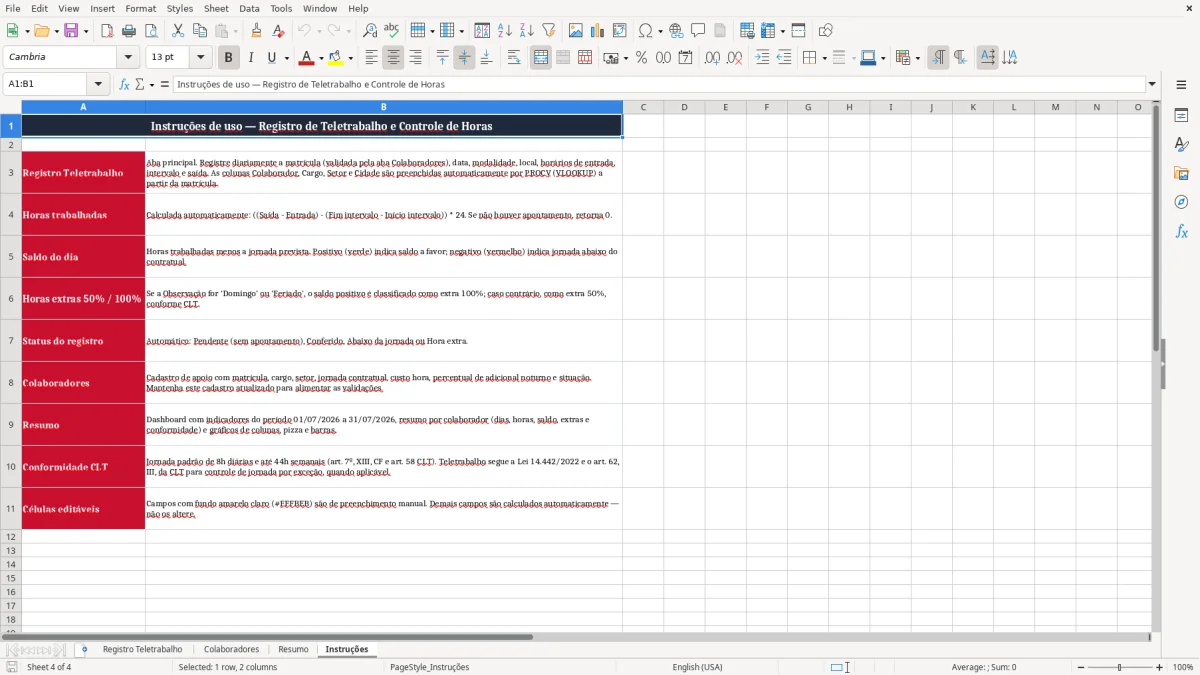Sort ascending A to Z
Viewport: 1200px width, 675px height.
click(x=504, y=31)
